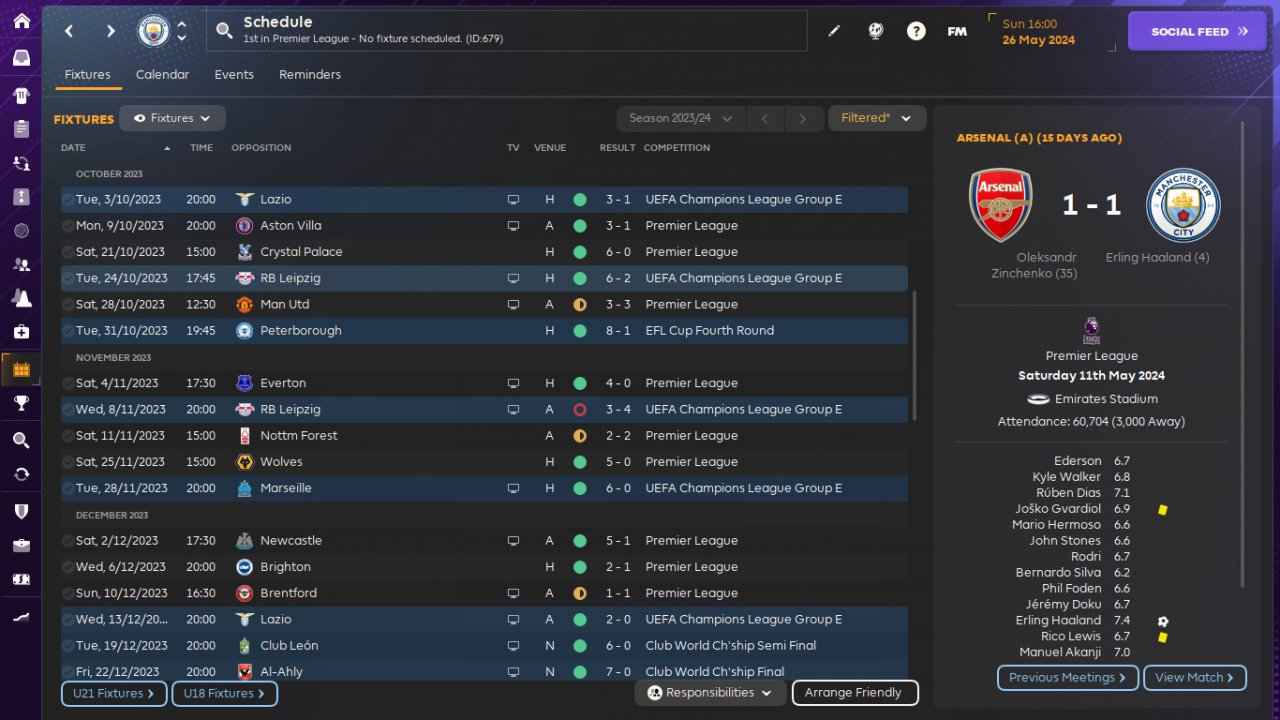The image size is (1280, 720).
Task: Open the Filtered dropdown
Action: [x=876, y=118]
